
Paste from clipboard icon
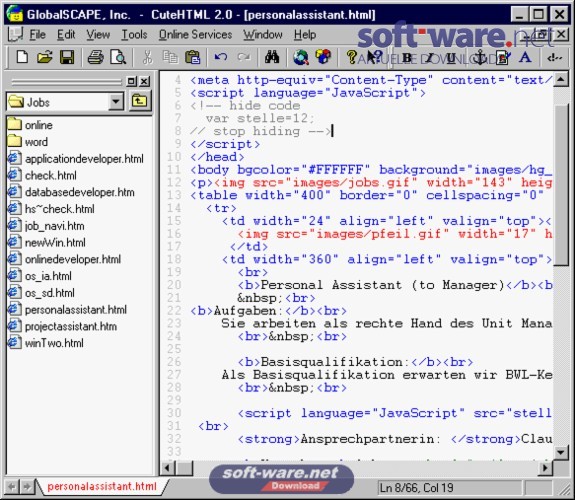pos(192,57)
